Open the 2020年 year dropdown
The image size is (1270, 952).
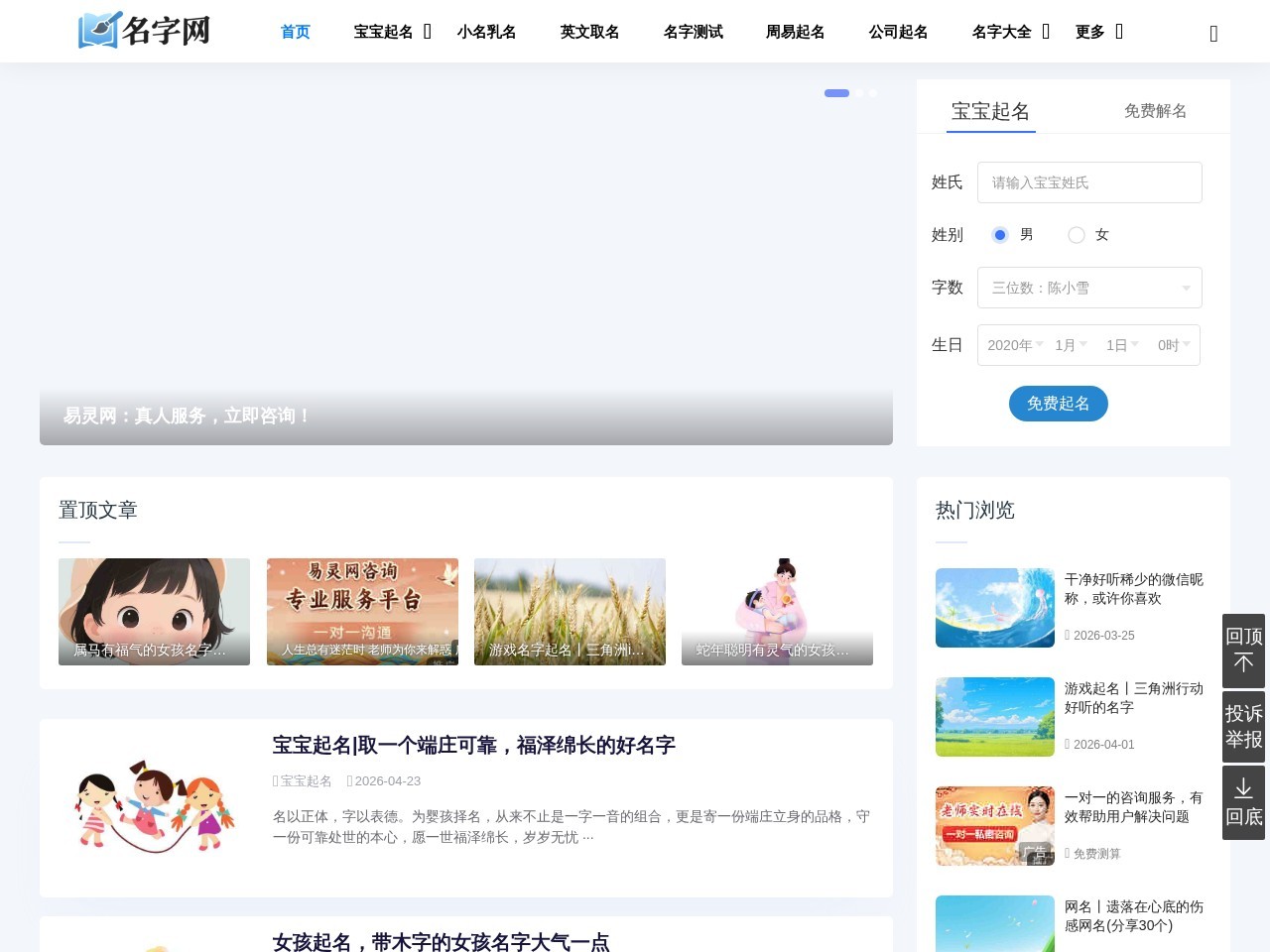(x=1012, y=345)
